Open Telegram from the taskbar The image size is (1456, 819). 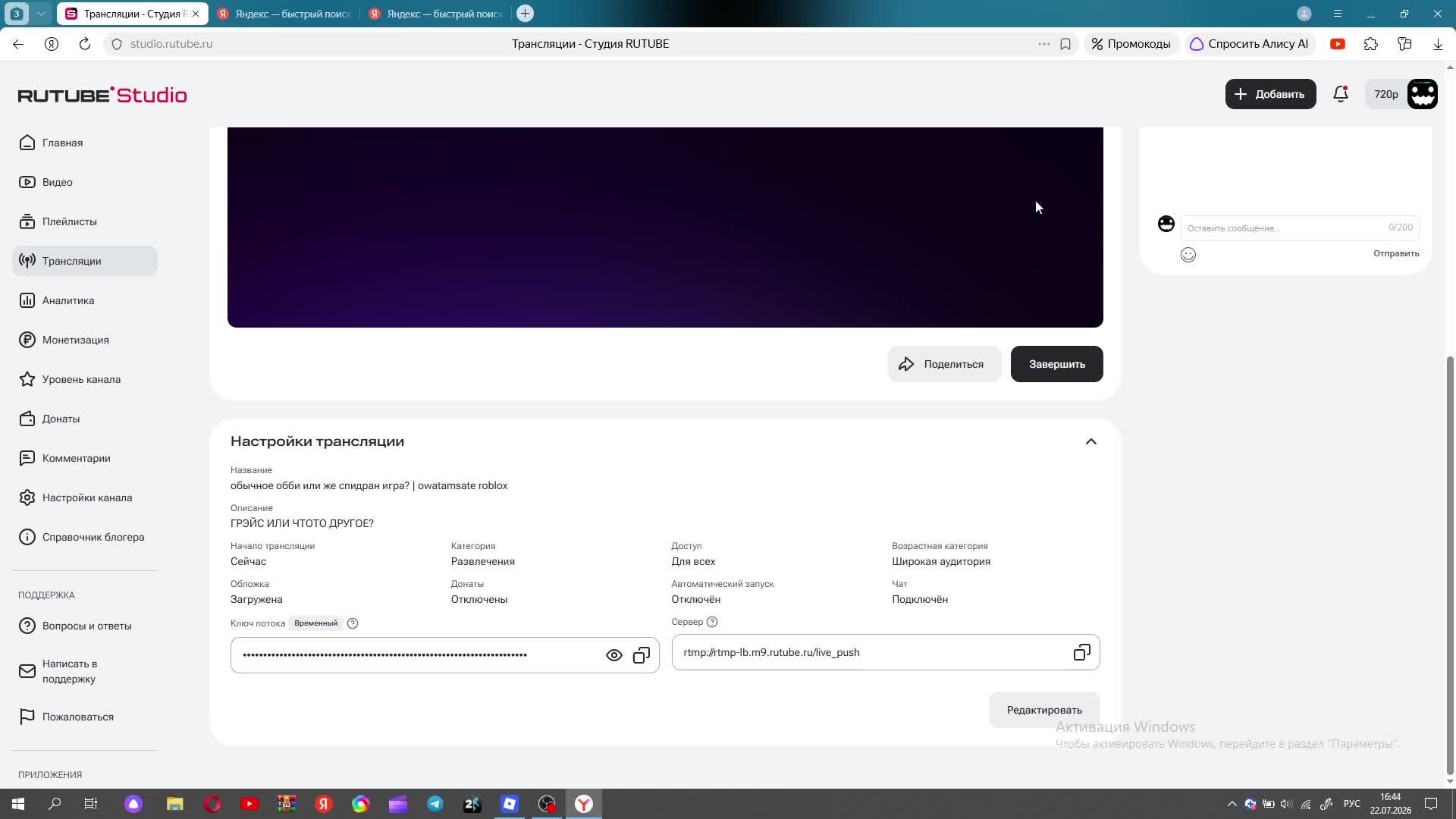(435, 804)
